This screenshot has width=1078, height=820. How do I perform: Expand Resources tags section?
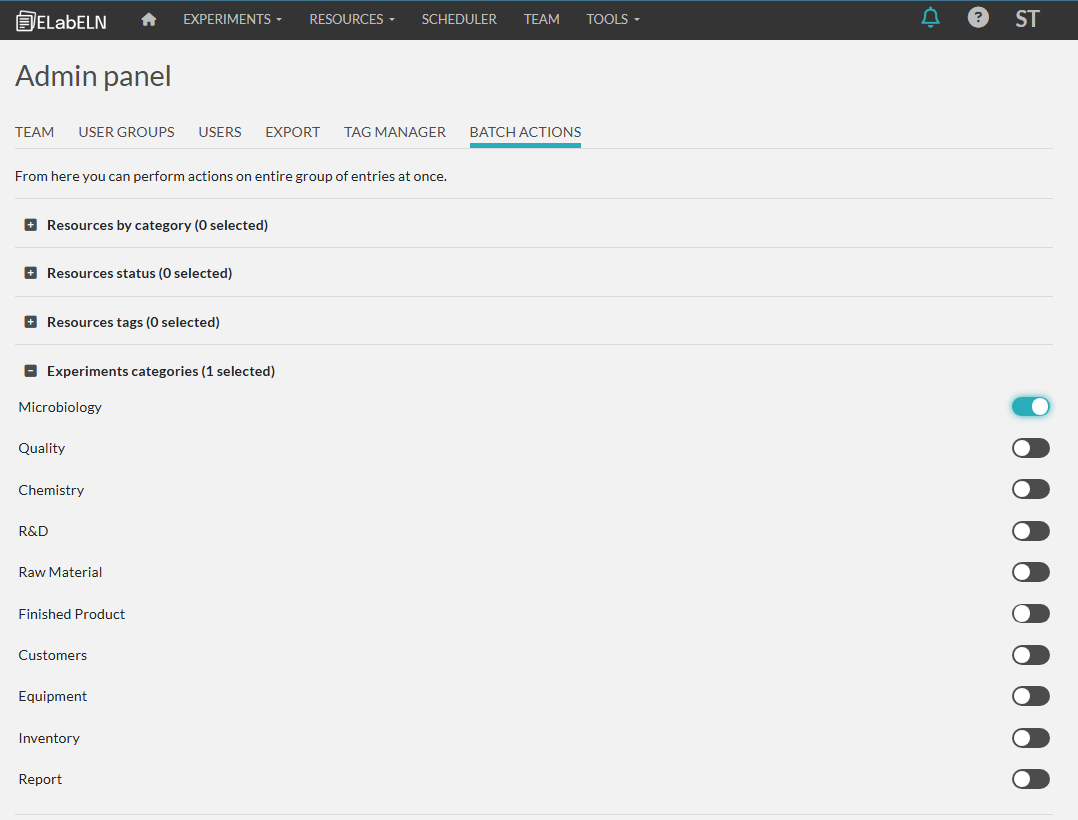(x=30, y=322)
